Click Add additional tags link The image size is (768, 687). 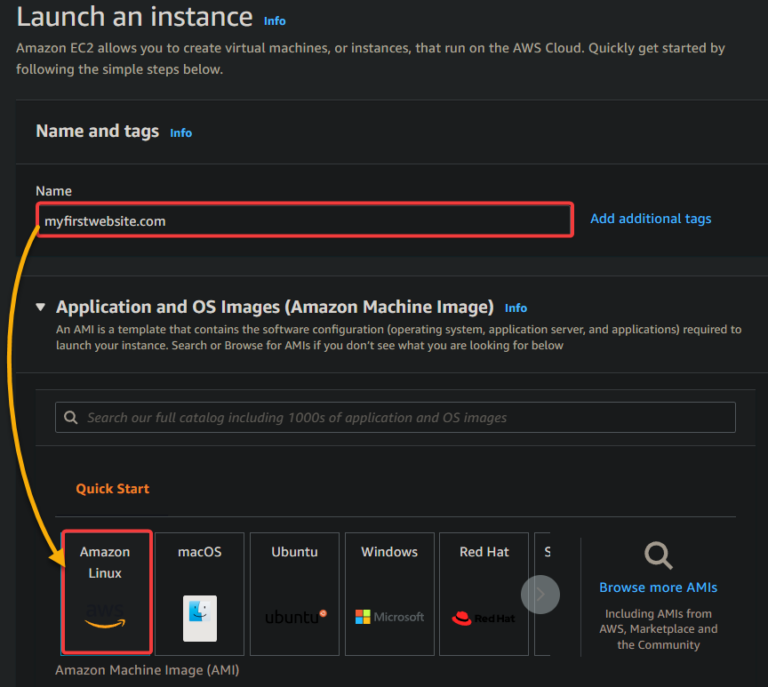650,218
